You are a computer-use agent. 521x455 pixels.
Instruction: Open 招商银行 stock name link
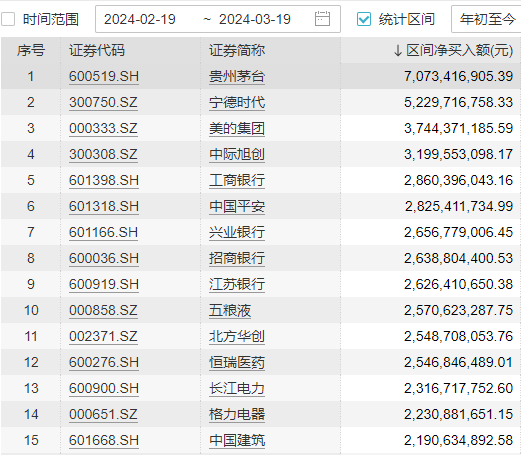(x=237, y=258)
